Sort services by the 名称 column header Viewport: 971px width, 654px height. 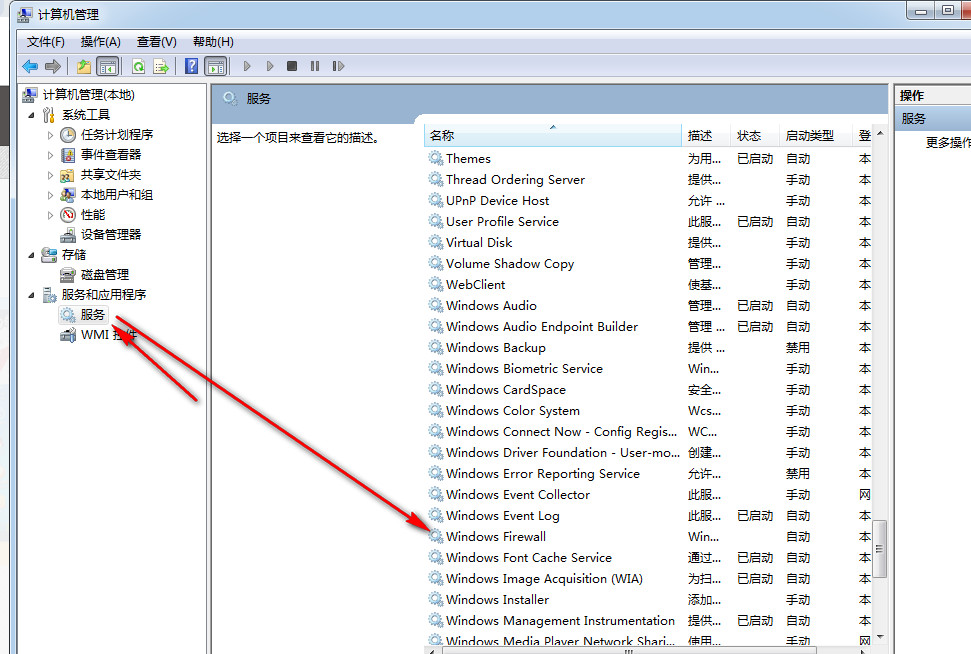pyautogui.click(x=553, y=136)
